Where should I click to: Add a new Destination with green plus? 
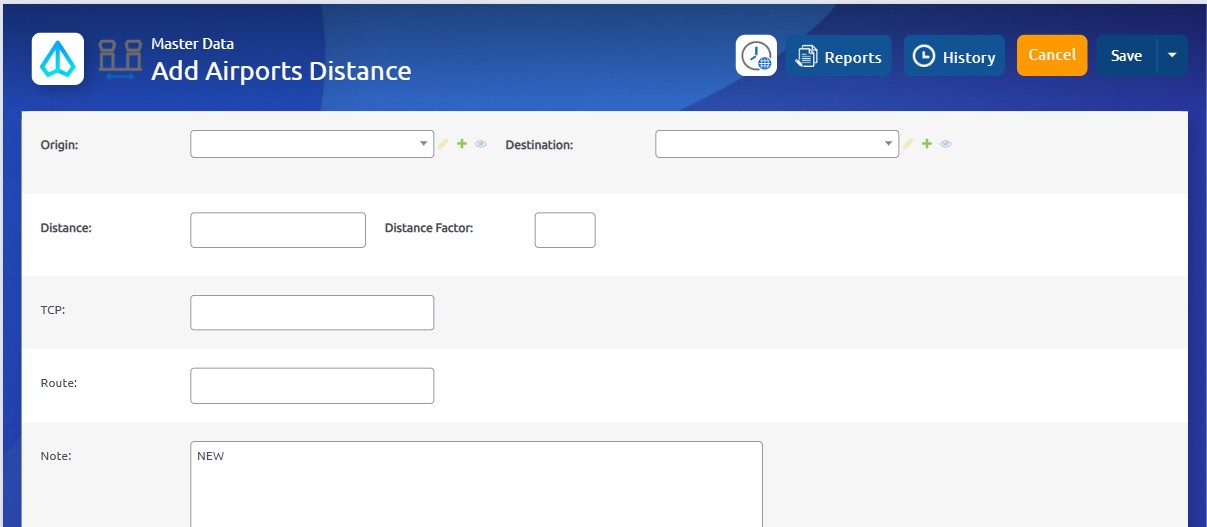coord(927,144)
